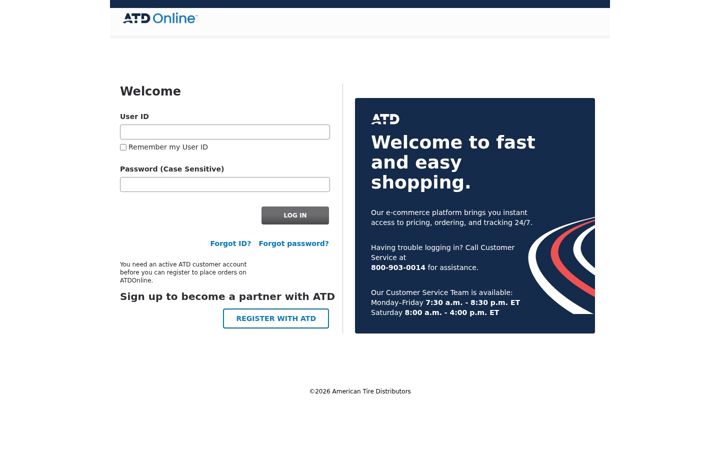Image resolution: width=720 pixels, height=450 pixels.
Task: Click the Remember my User ID label text
Action: (168, 147)
